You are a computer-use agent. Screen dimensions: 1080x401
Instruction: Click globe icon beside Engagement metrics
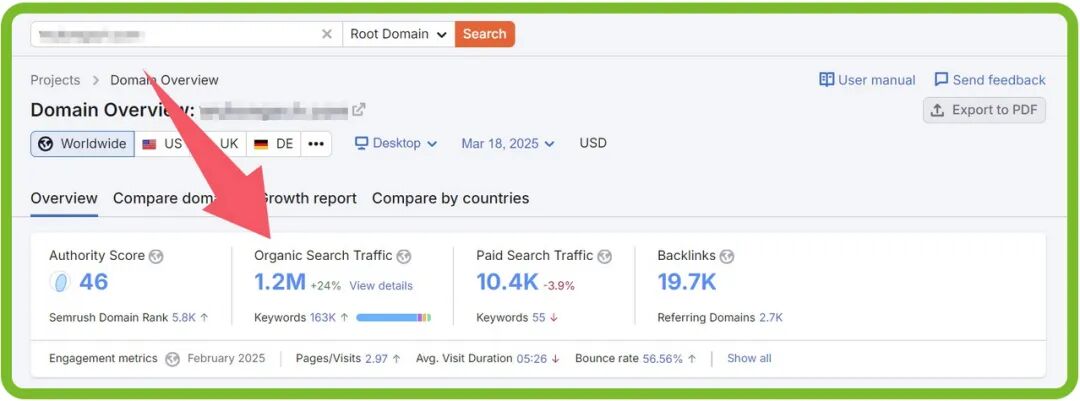[x=172, y=359]
